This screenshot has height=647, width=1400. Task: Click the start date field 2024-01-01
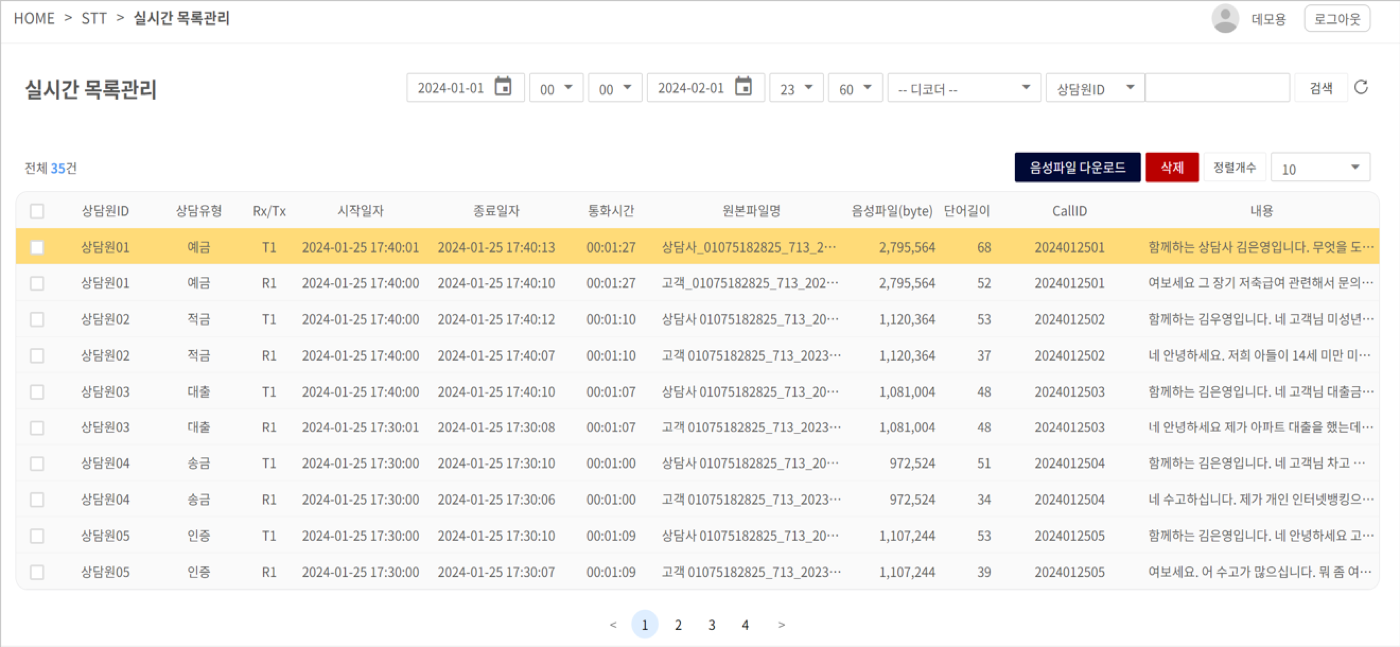click(465, 88)
